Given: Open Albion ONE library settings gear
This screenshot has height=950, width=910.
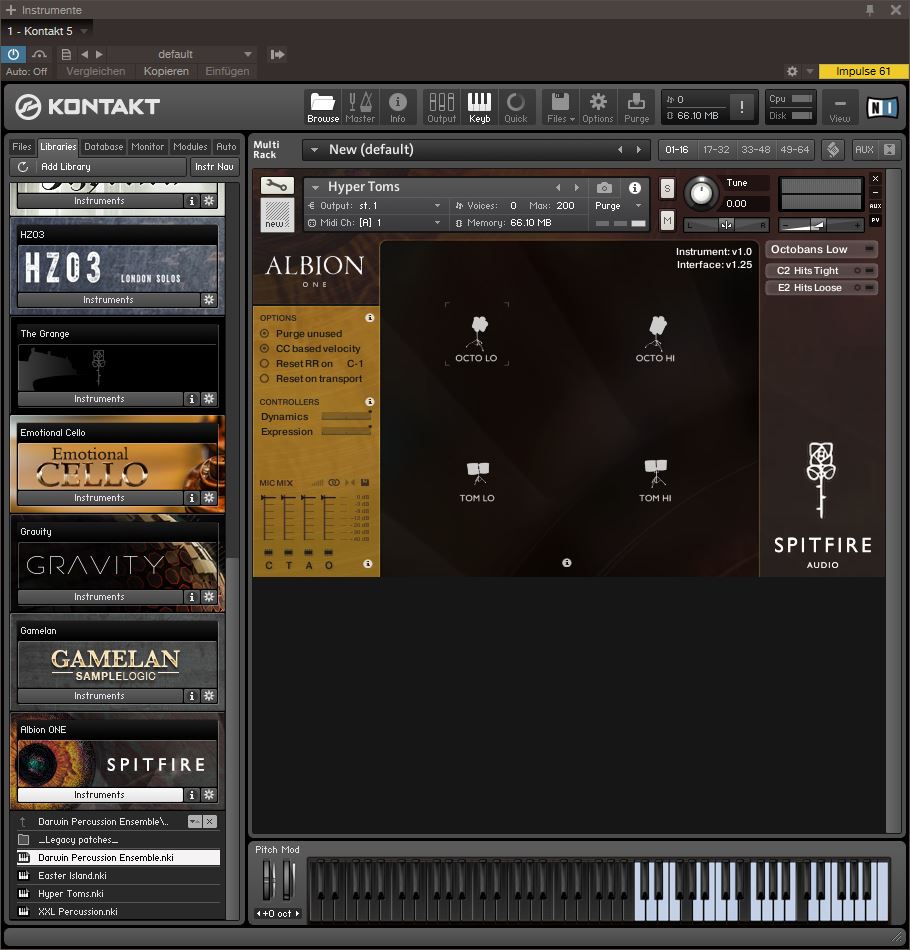Looking at the screenshot, I should coord(209,795).
